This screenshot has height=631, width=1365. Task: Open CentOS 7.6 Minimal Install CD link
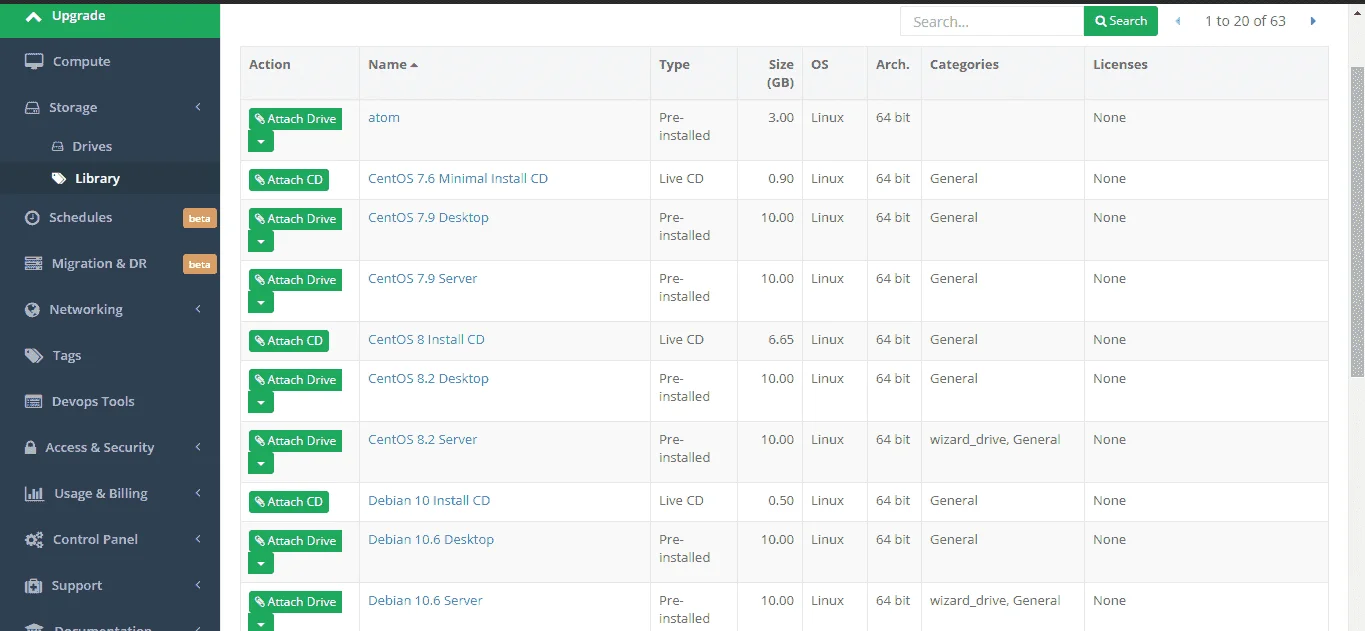[x=458, y=178]
